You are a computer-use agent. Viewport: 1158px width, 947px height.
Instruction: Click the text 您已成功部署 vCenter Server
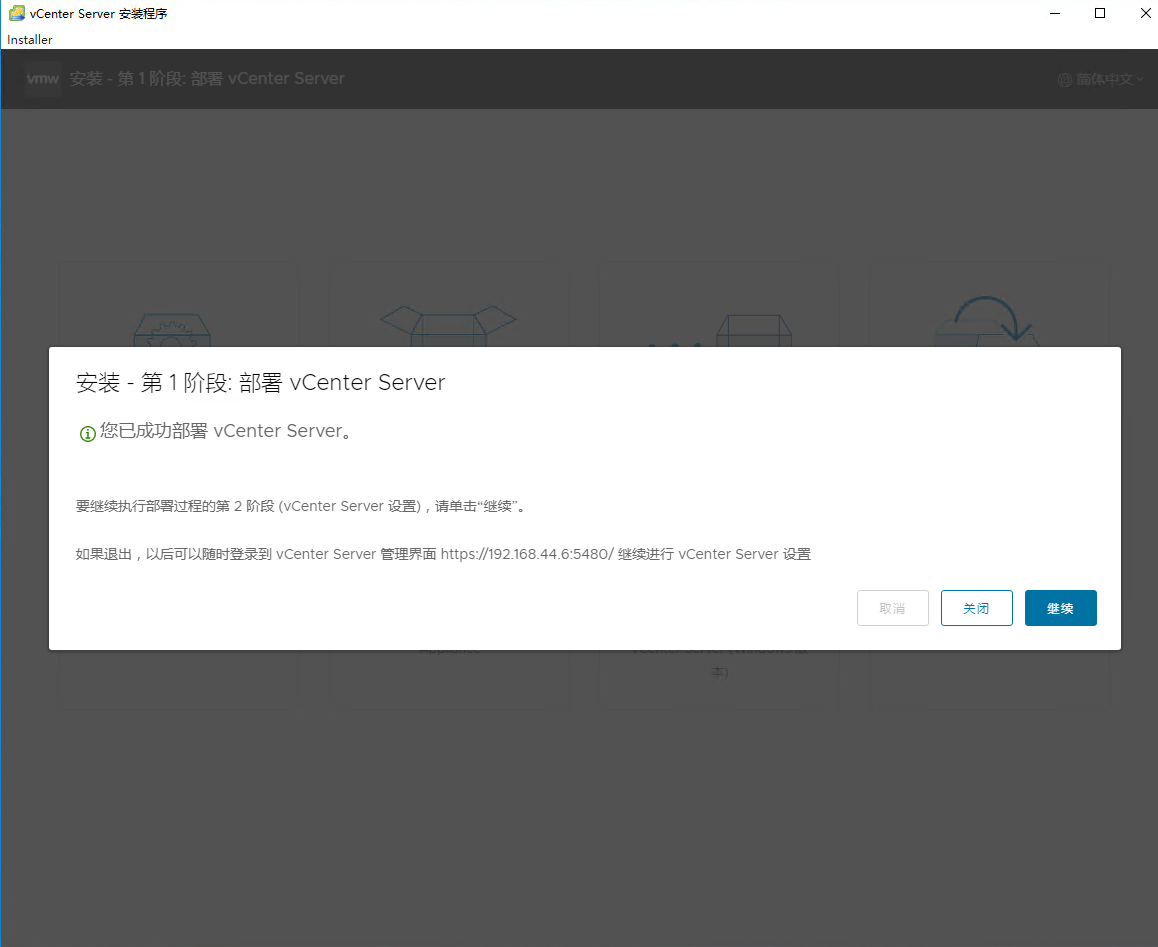226,431
